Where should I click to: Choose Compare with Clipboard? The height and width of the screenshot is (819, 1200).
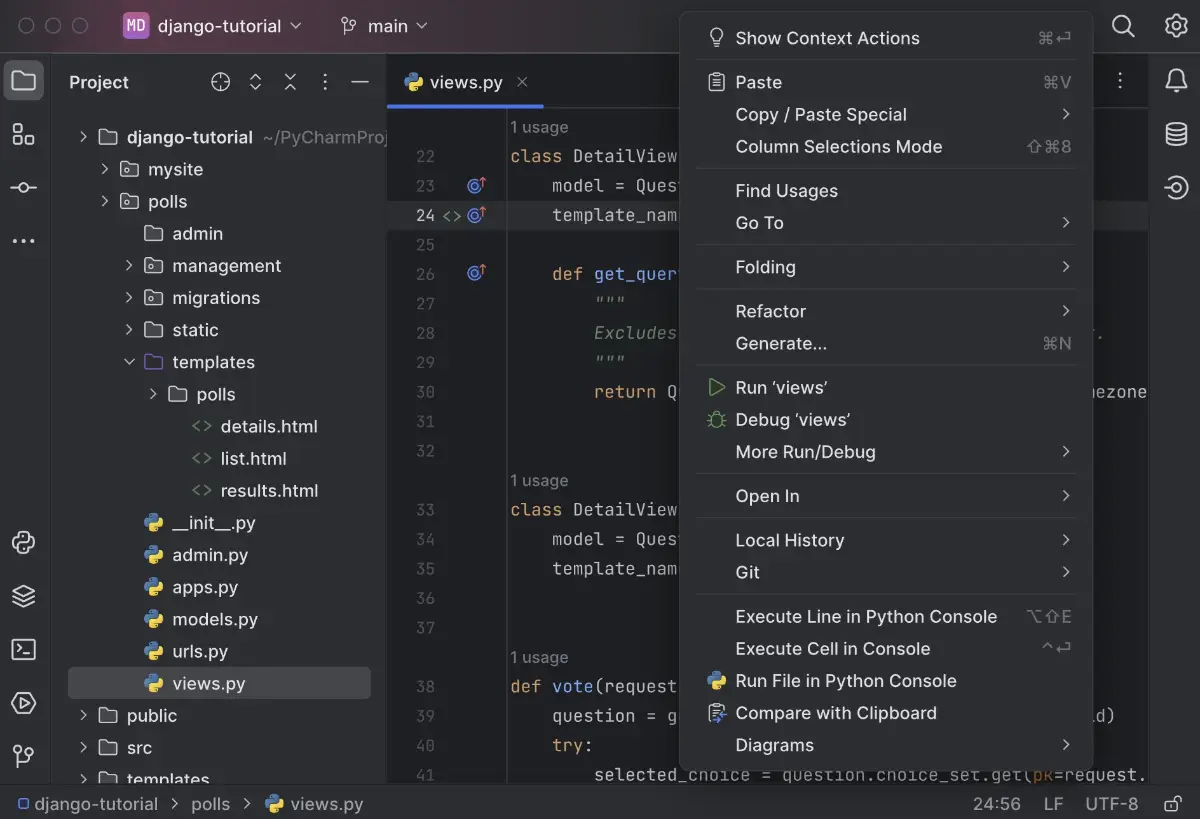tap(886, 713)
